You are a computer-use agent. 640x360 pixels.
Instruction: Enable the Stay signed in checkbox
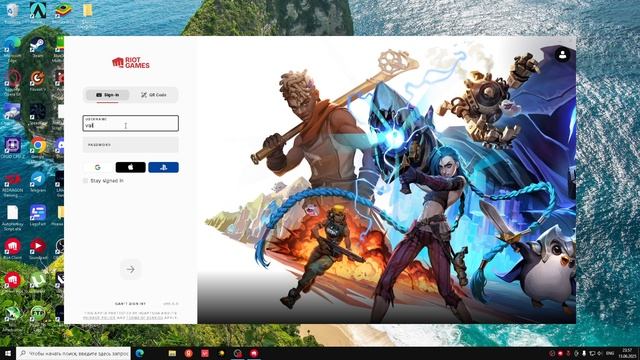coord(85,180)
